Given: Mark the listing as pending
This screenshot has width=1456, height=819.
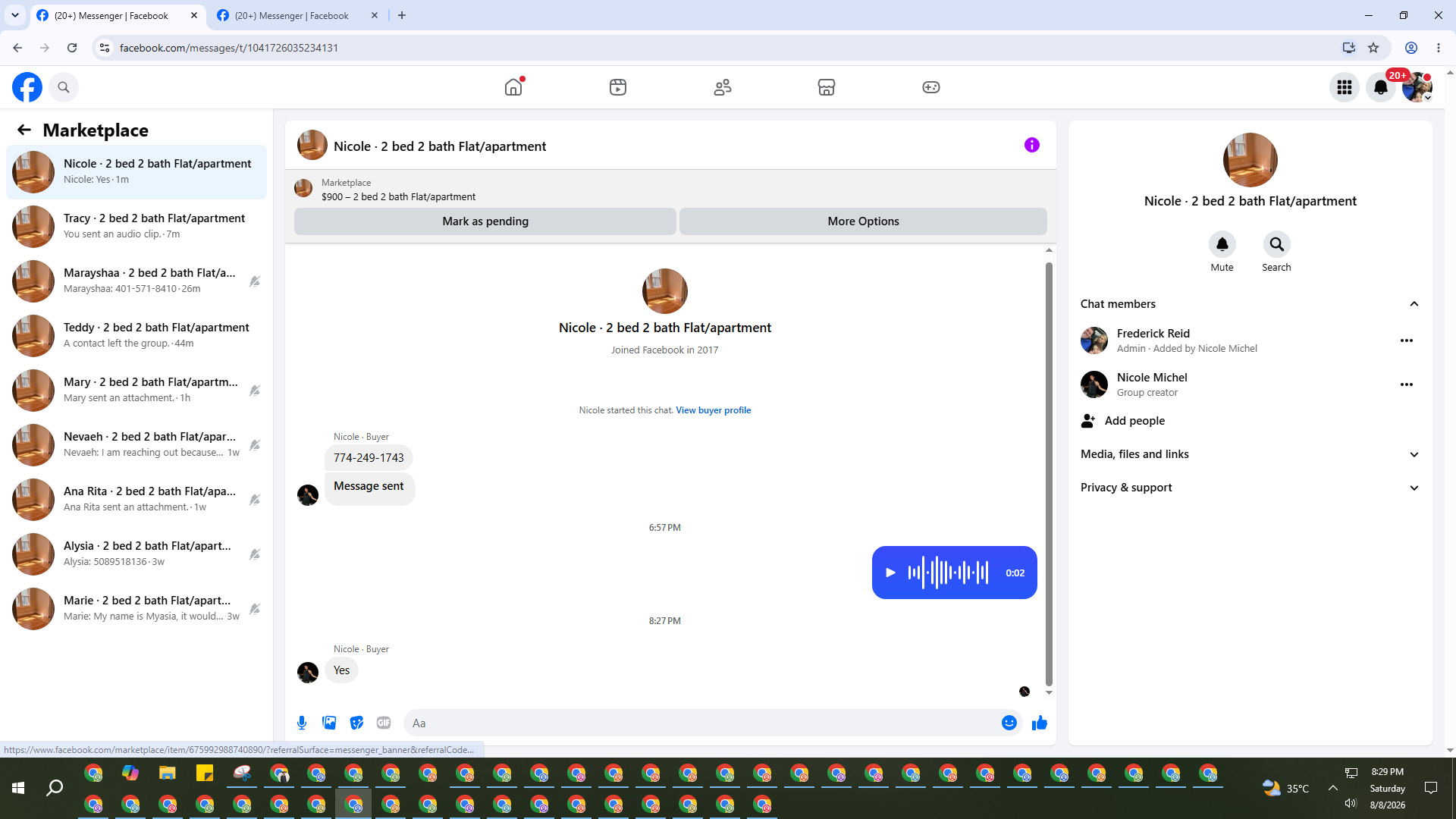Looking at the screenshot, I should 485,221.
